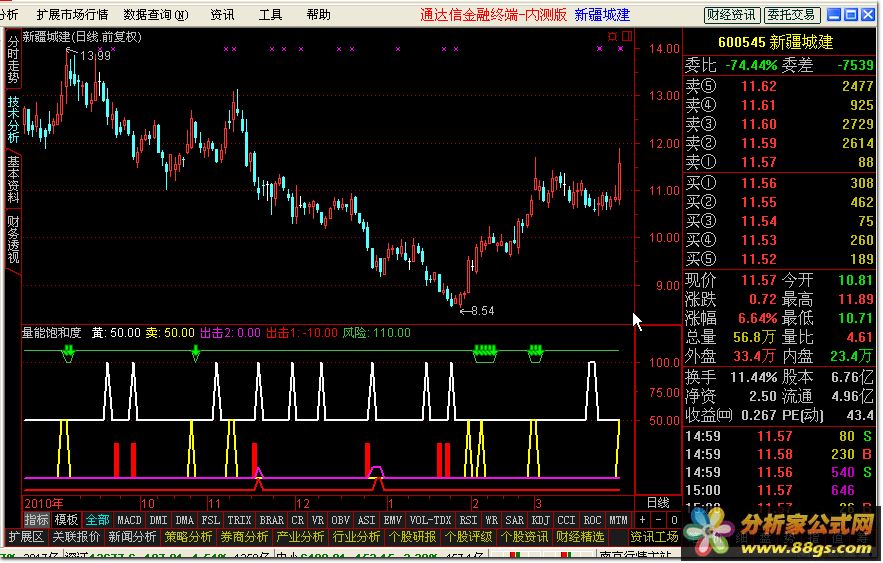883x563 pixels.
Task: Select the DMI indicator
Action: [159, 520]
